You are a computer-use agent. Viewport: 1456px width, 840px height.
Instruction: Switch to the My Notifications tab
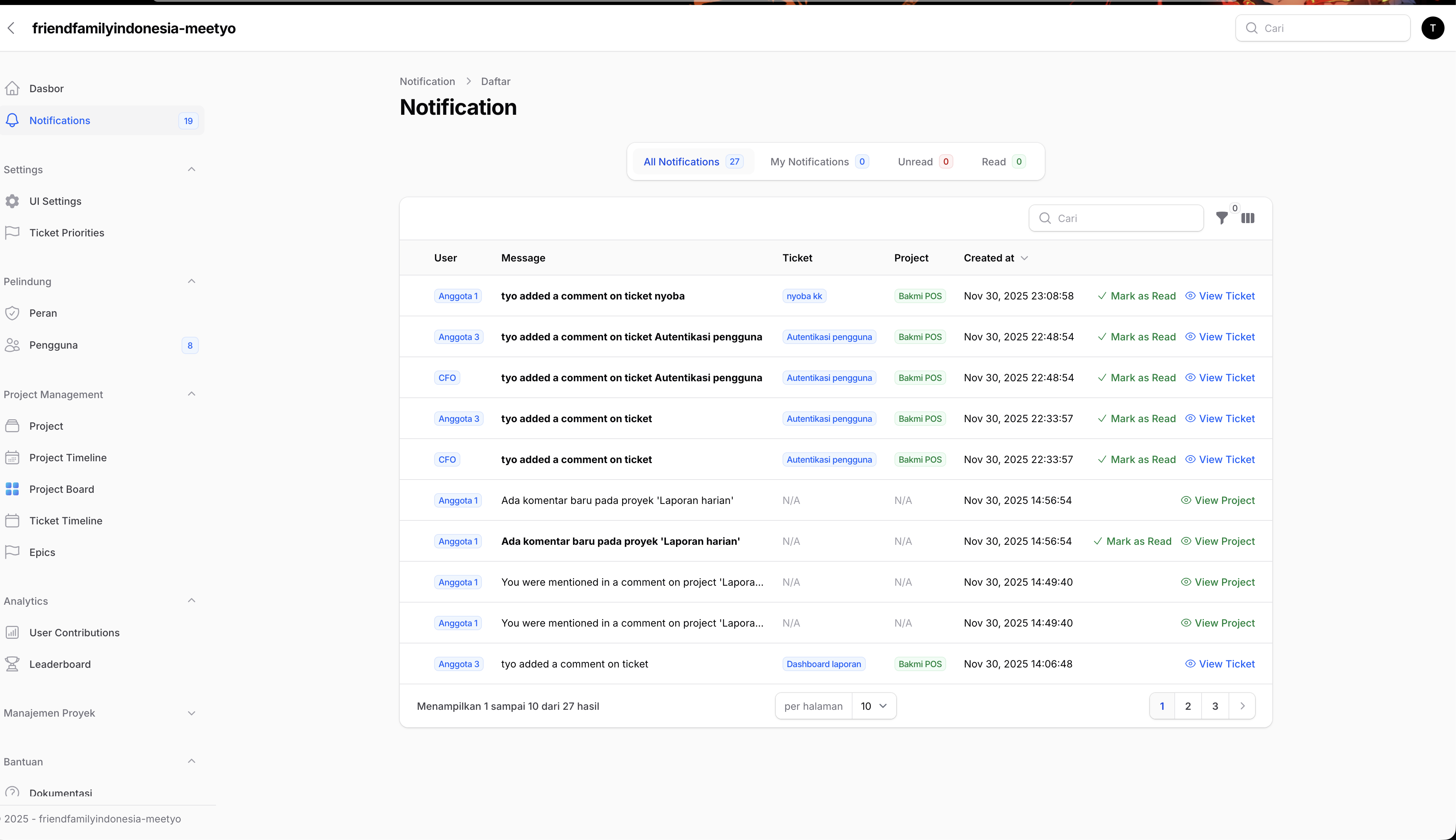click(x=818, y=162)
